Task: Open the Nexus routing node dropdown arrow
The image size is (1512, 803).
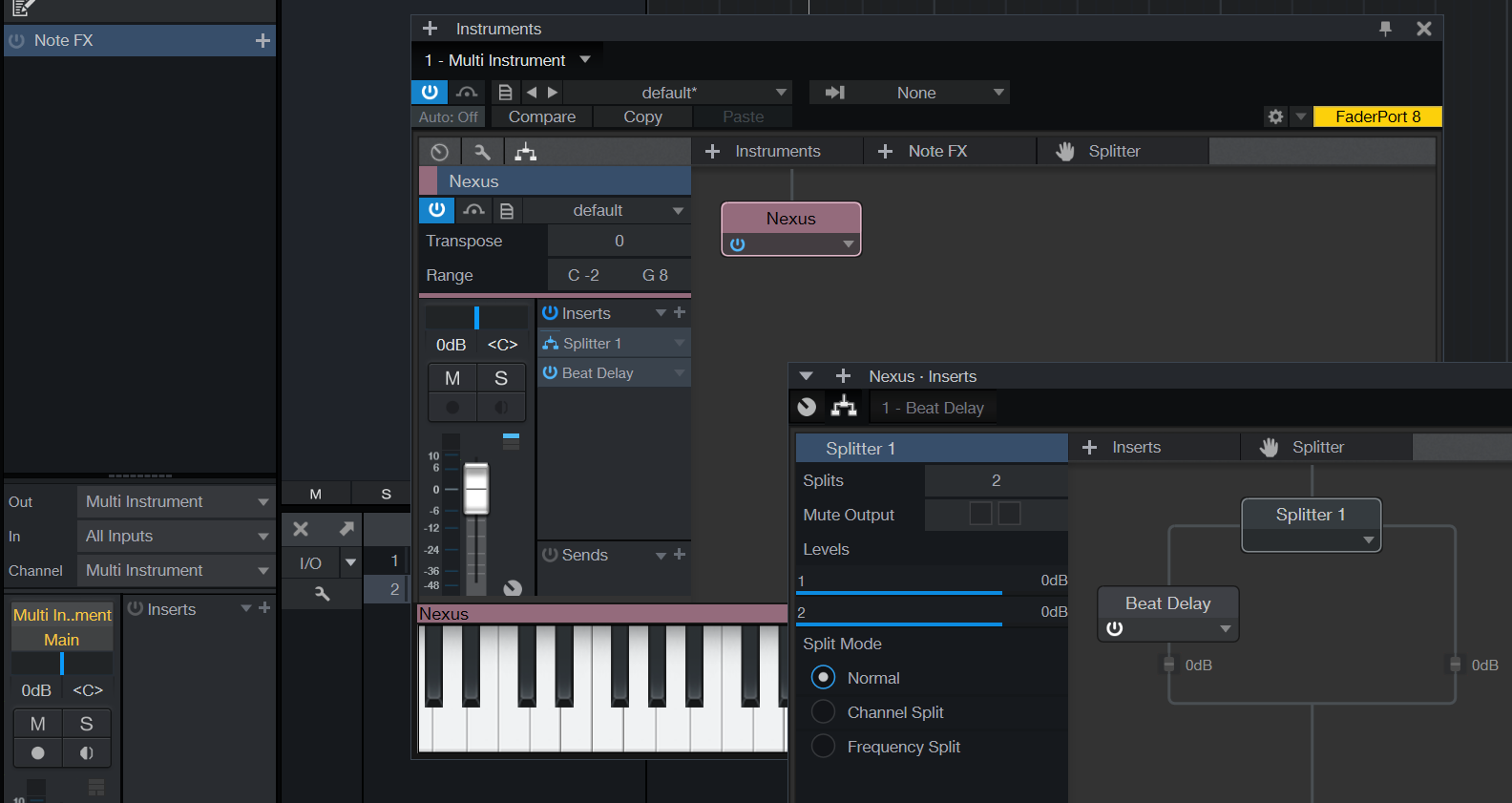Action: tap(849, 244)
